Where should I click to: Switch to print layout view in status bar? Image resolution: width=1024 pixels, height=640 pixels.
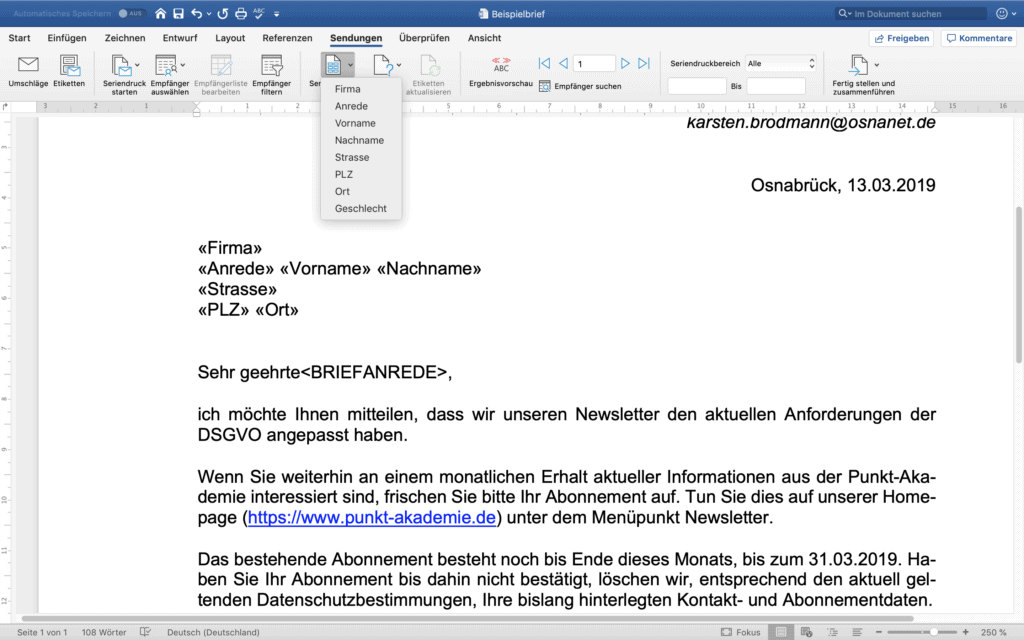point(780,632)
